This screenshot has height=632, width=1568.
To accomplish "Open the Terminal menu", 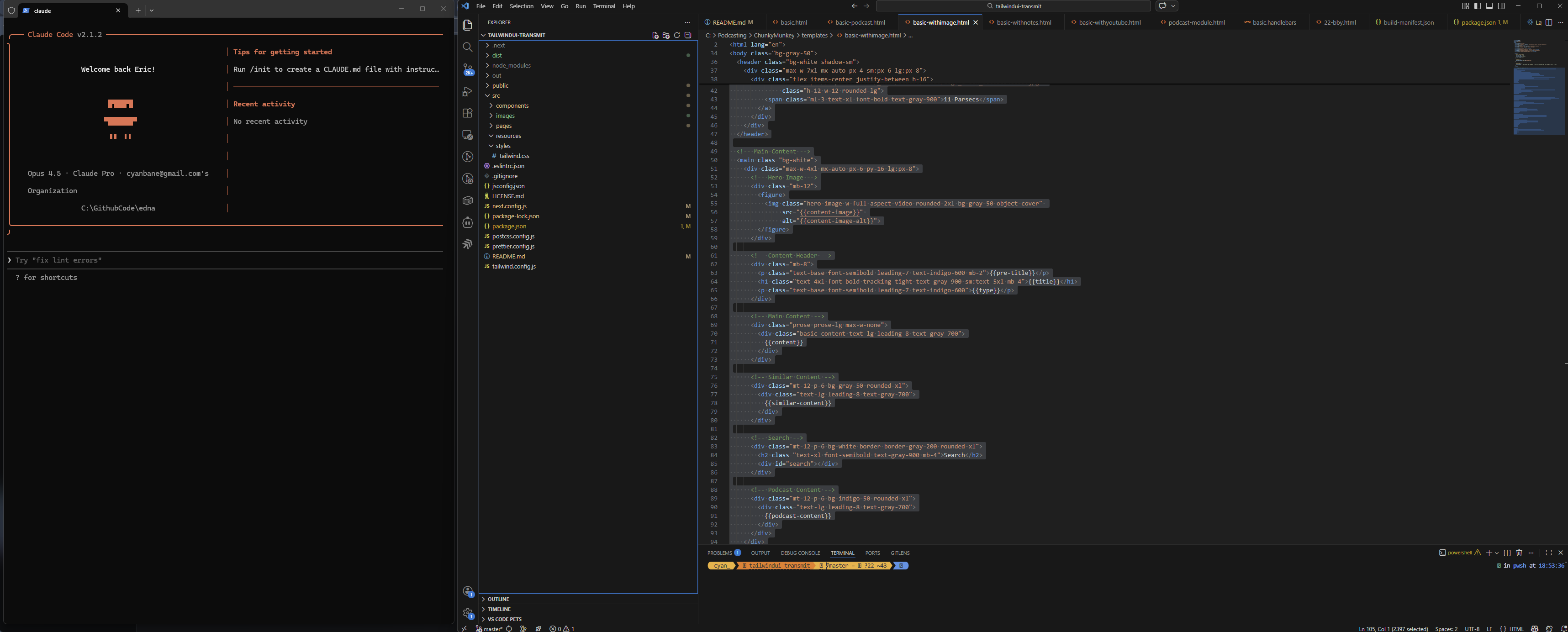I will point(604,6).
